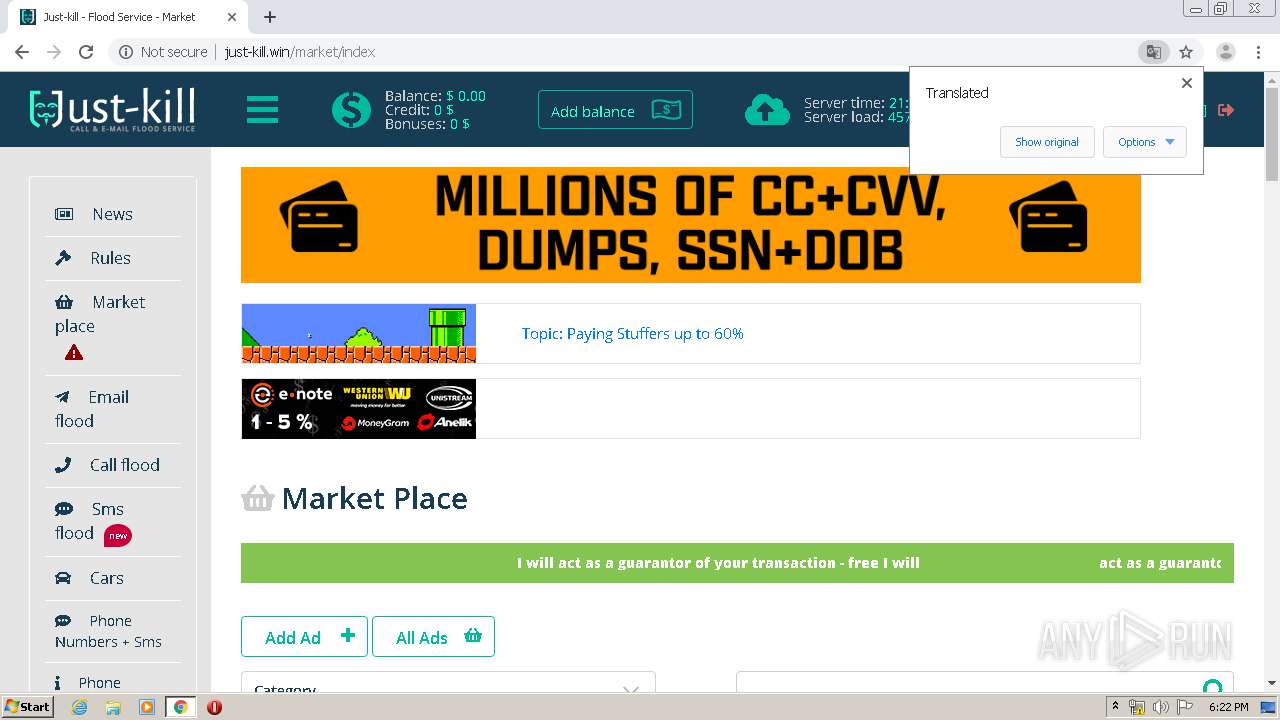Click the red stop taskbar icon

click(x=214, y=707)
